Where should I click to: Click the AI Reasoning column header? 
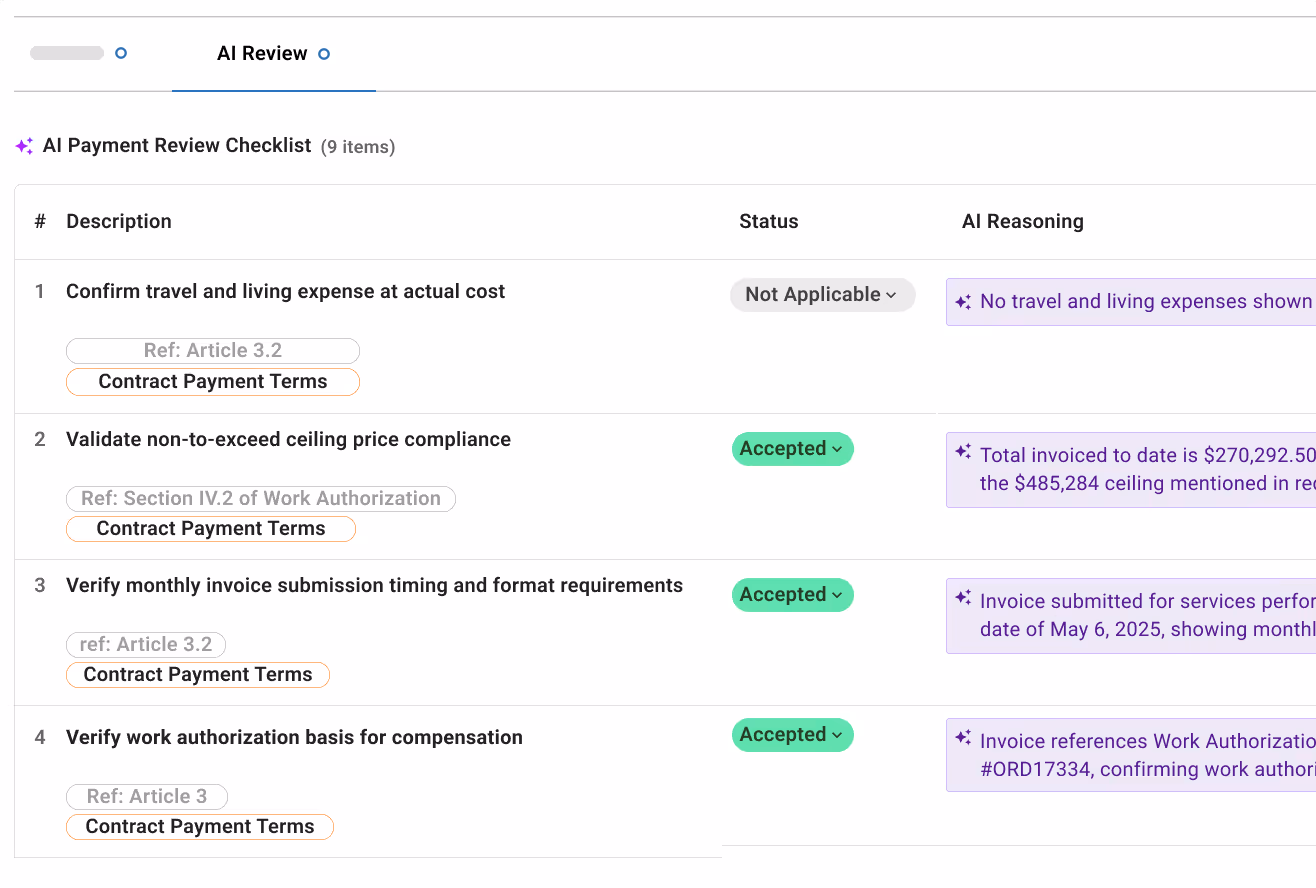pos(1022,222)
